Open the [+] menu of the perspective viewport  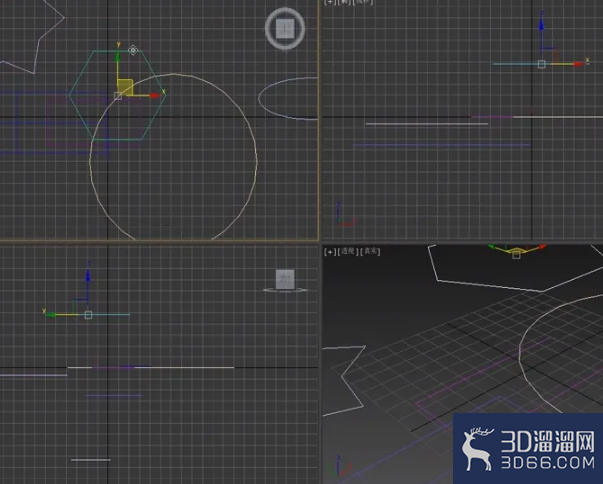click(x=330, y=252)
